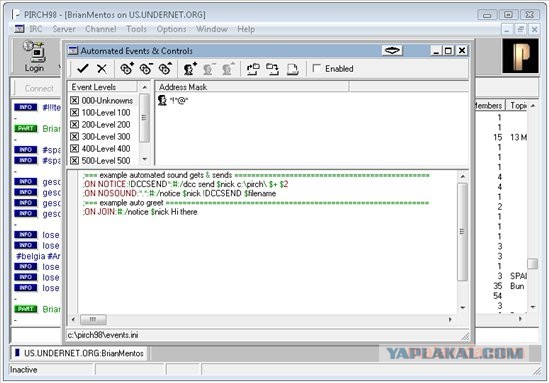Click the remove user address icon
549x383 pixels.
[209, 69]
